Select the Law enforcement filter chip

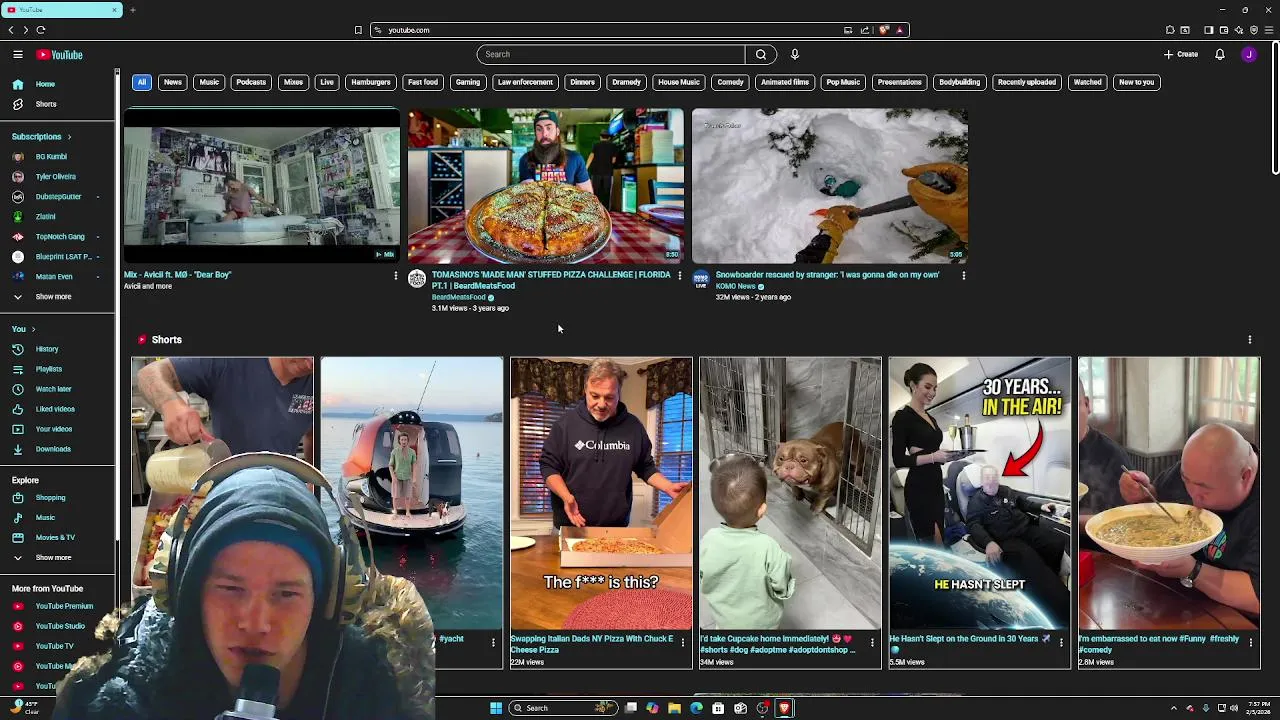click(x=525, y=82)
